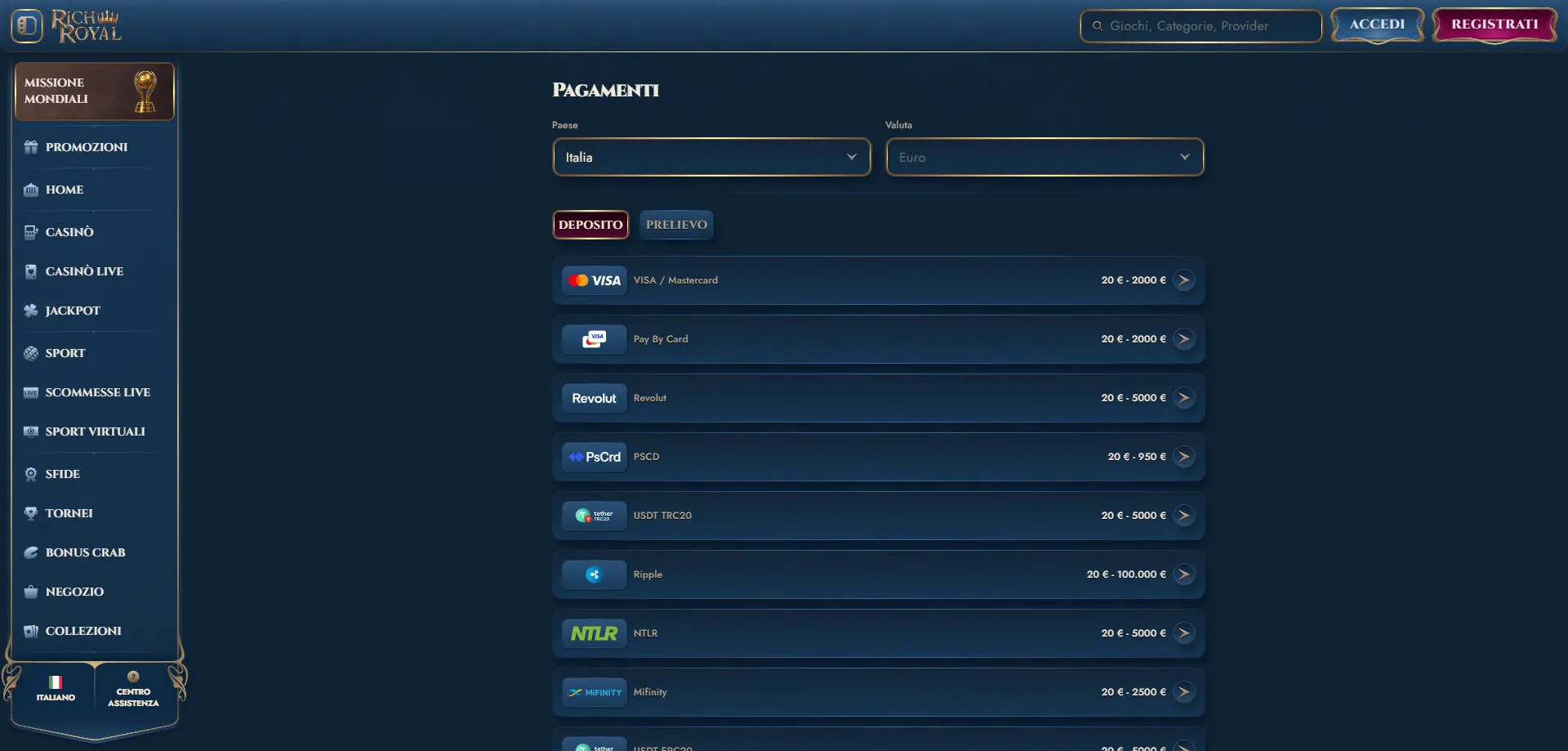This screenshot has height=751, width=1568.
Task: Open the Bonus Crab icon
Action: click(31, 552)
